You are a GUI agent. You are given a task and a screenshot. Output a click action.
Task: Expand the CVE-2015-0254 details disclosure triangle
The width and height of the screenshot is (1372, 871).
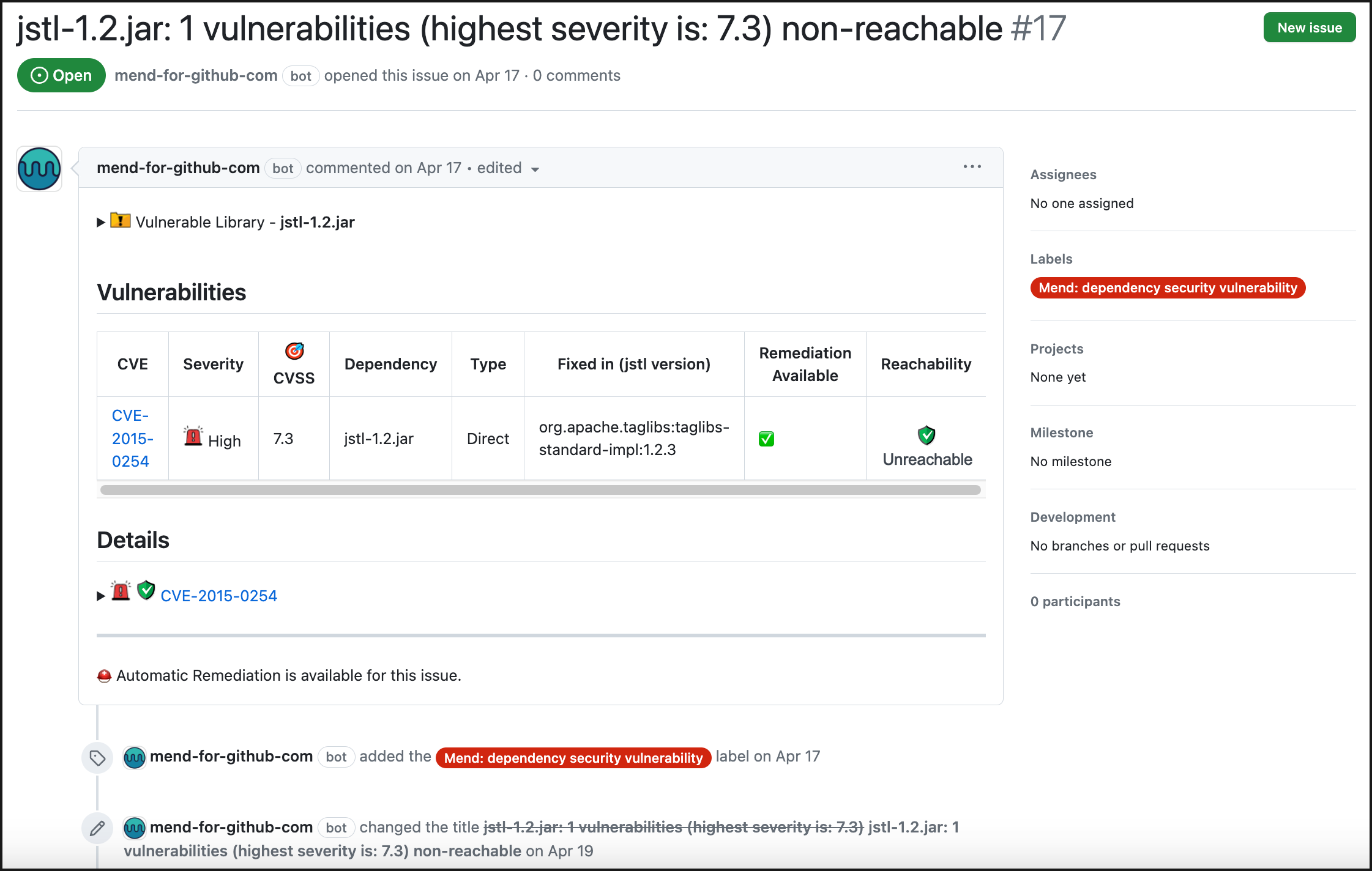(x=101, y=596)
